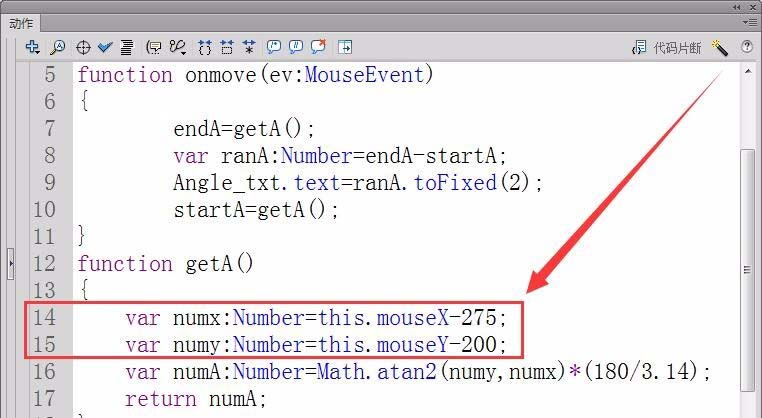
Task: Expand the left toolbox side arrow
Action: pyautogui.click(x=11, y=264)
